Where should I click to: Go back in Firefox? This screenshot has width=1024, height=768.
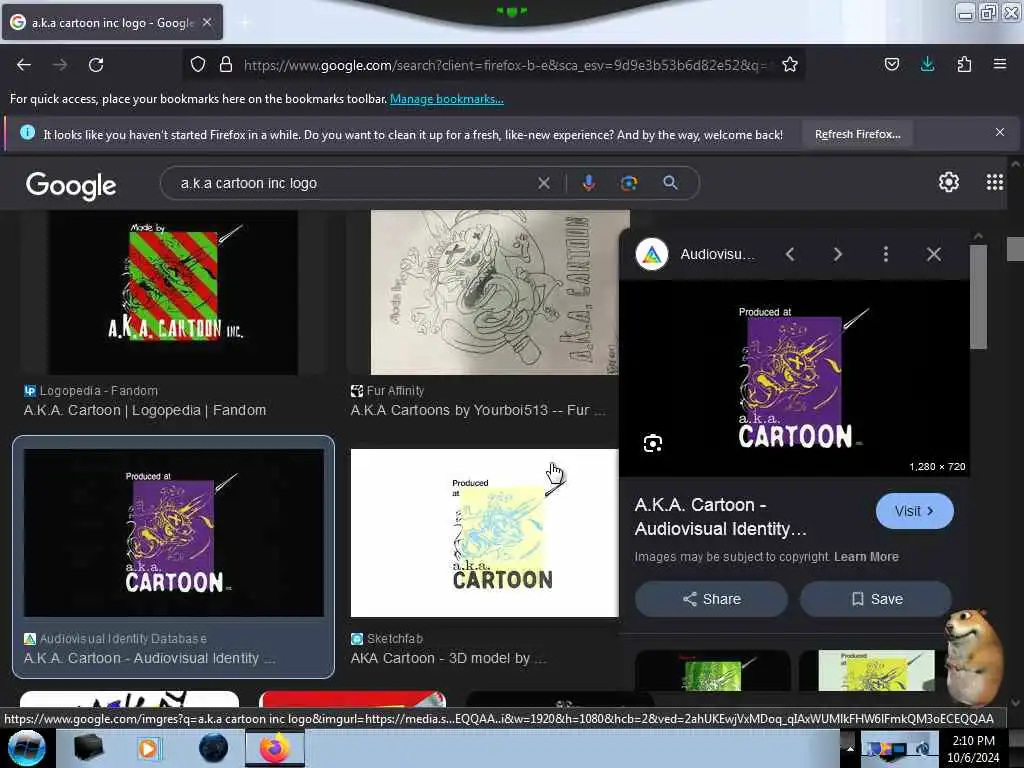click(24, 65)
